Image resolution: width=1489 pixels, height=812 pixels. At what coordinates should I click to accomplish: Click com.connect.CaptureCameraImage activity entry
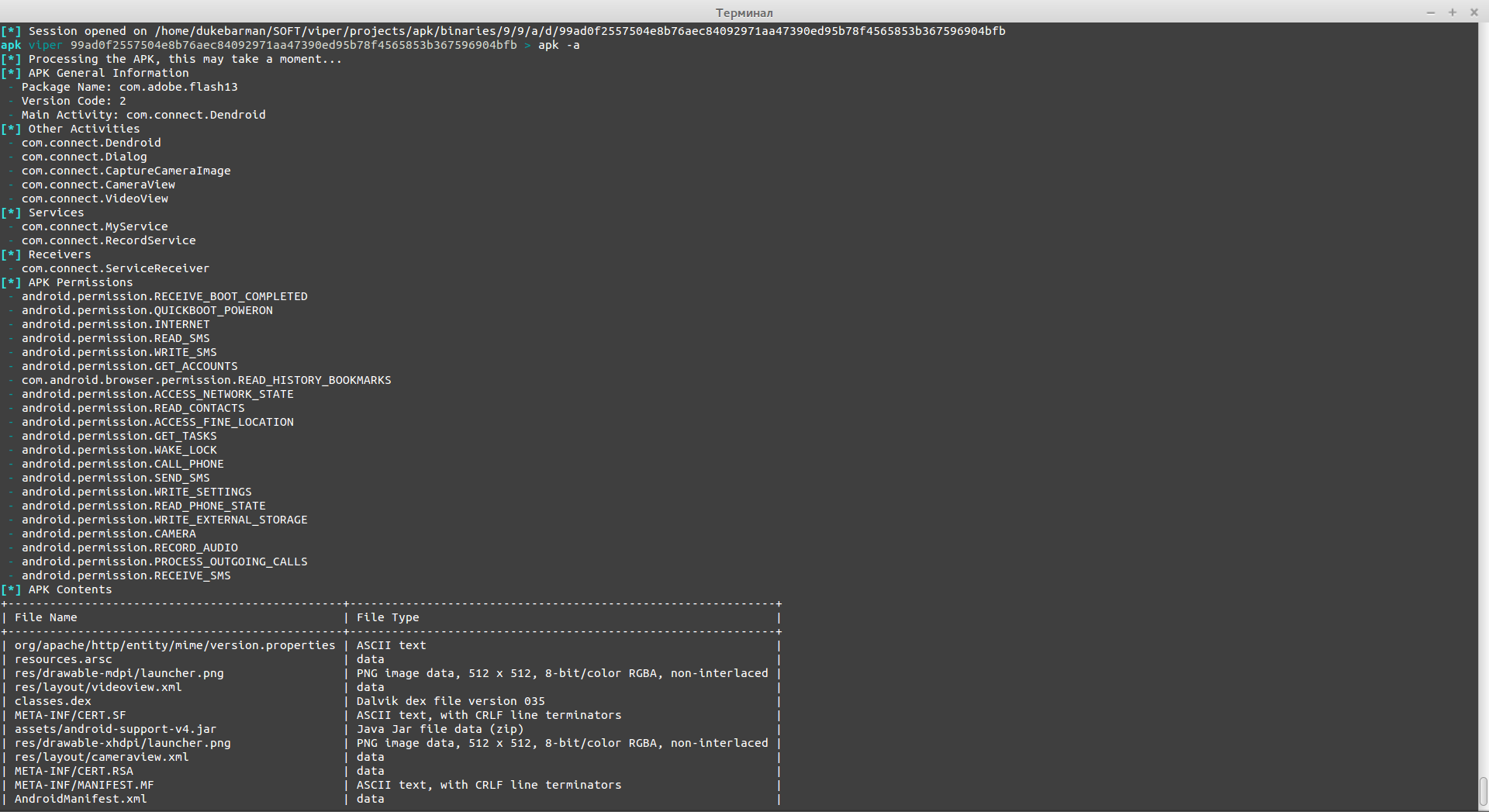[x=126, y=171]
